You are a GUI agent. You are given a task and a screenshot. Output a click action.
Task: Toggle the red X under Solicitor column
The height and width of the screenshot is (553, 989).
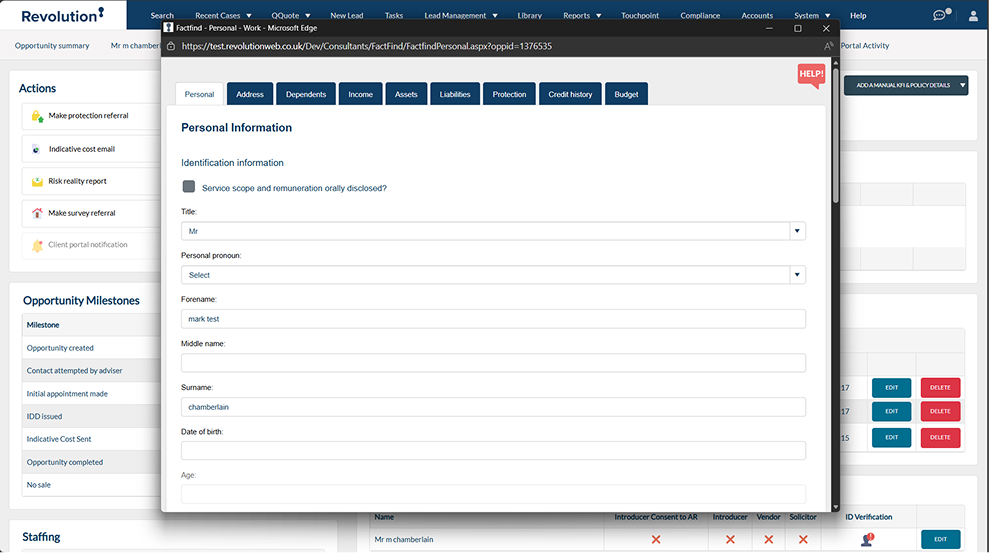(802, 539)
